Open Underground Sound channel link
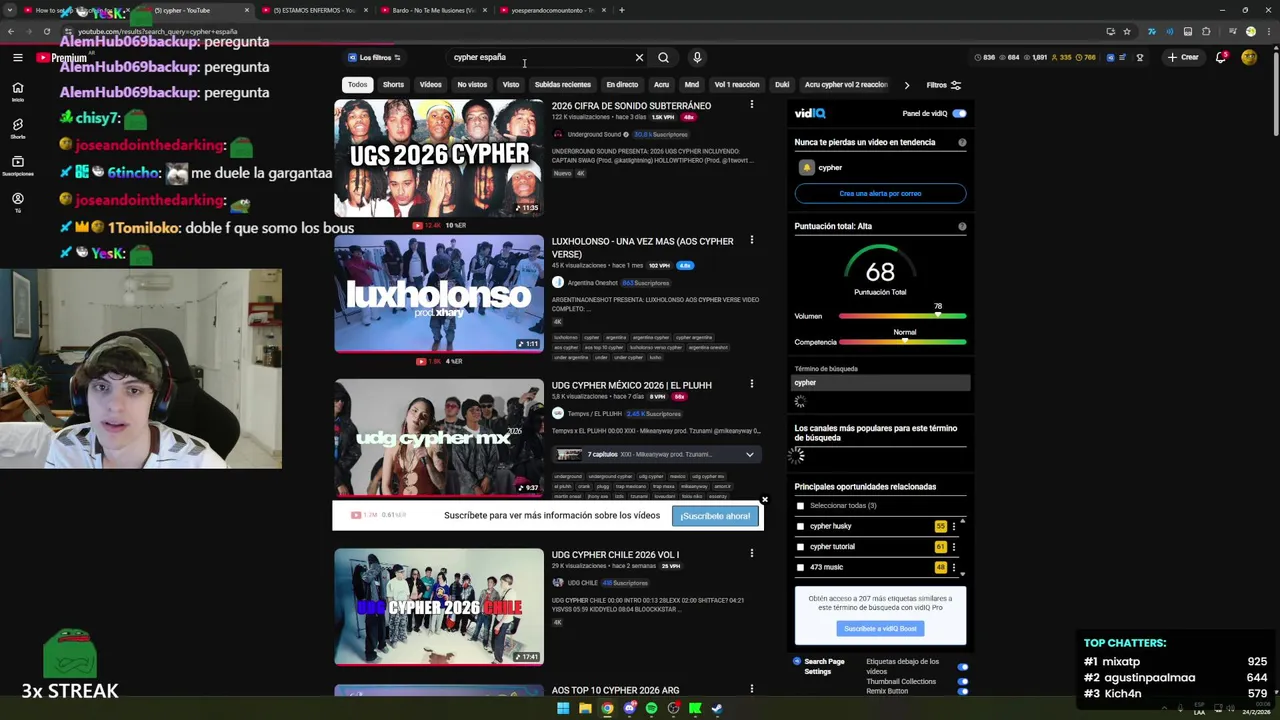The height and width of the screenshot is (720, 1280). coord(594,134)
